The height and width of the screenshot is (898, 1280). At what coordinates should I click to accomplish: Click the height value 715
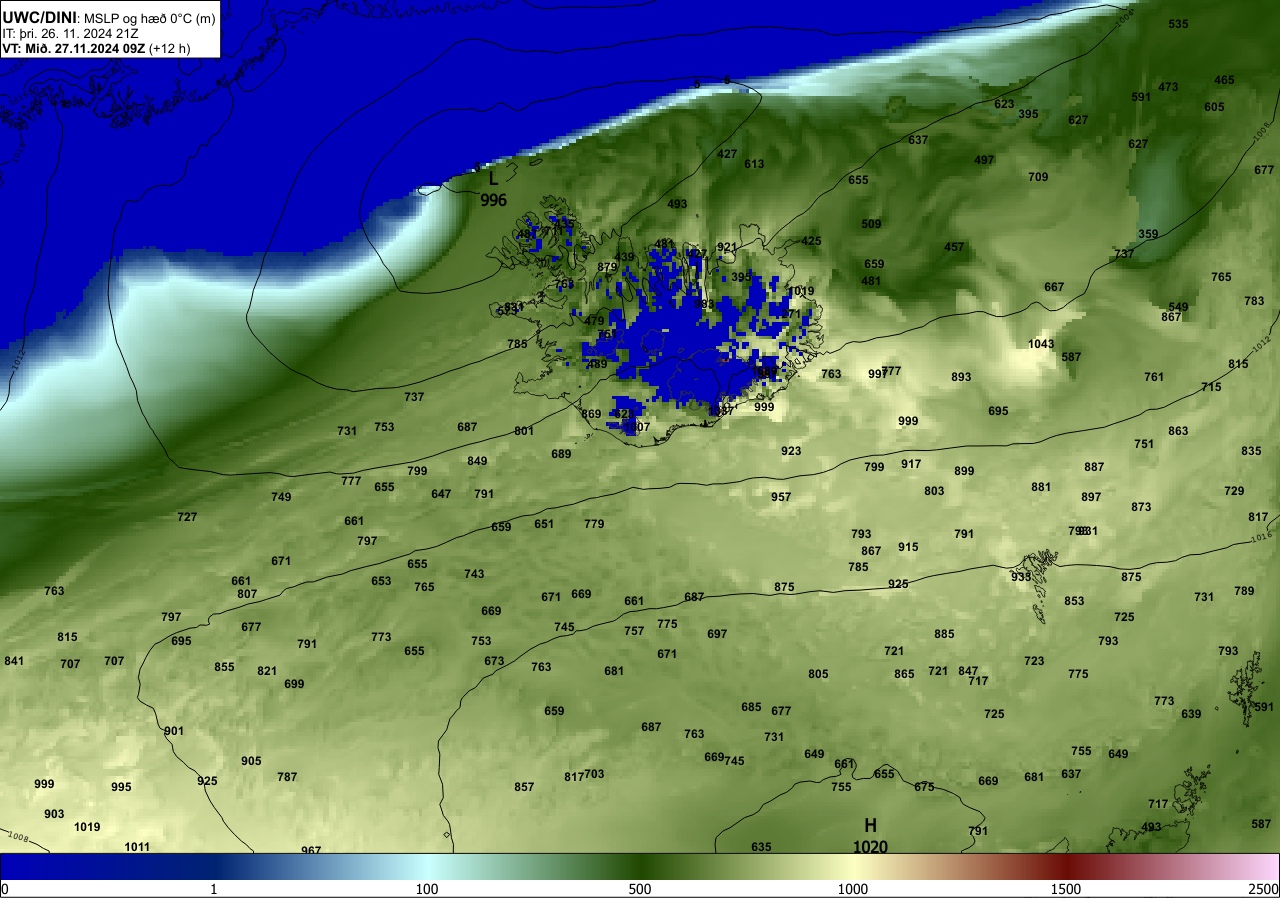(1212, 388)
